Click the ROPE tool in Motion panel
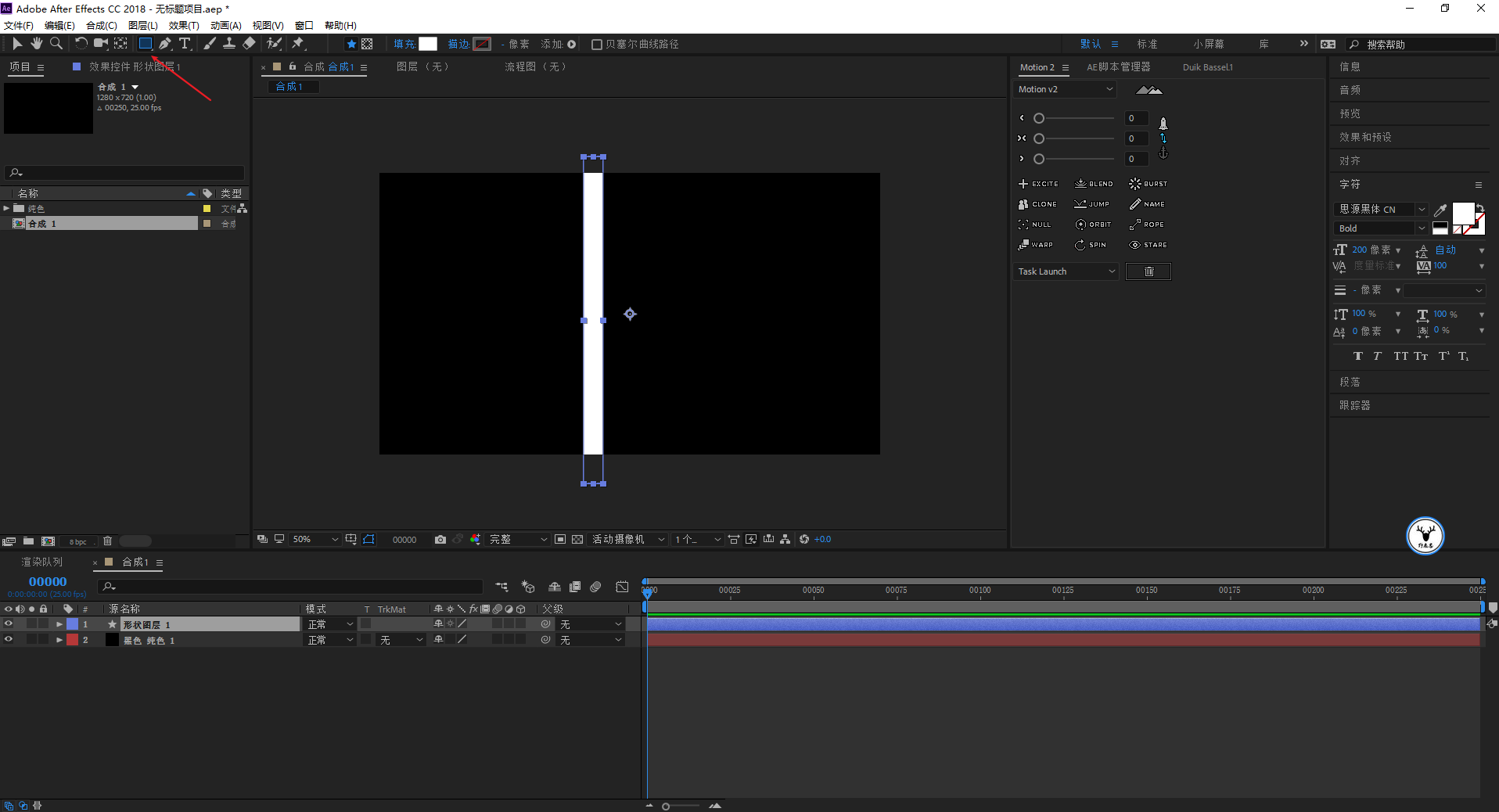This screenshot has height=812, width=1499. [x=1147, y=225]
